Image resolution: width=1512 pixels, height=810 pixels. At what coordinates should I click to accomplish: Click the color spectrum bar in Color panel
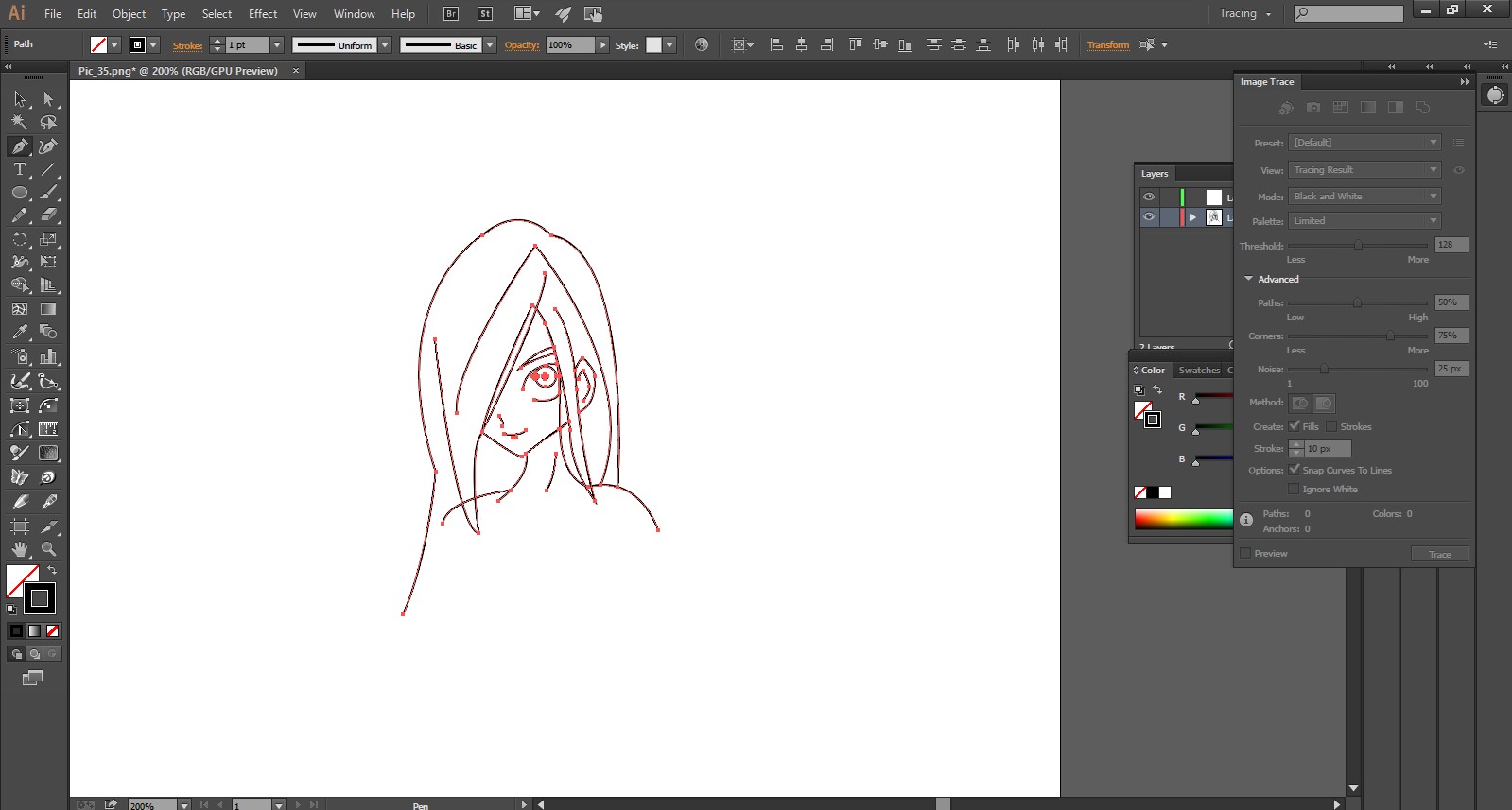(1184, 519)
